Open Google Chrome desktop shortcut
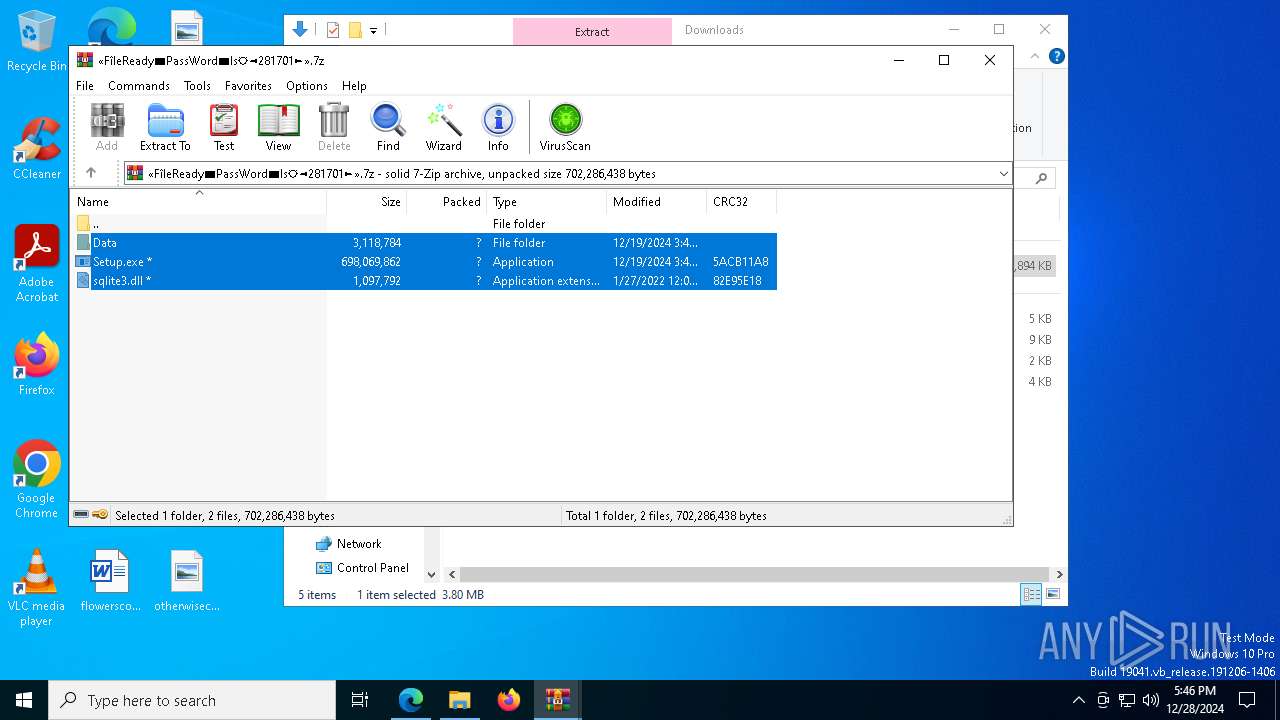 coord(37,480)
